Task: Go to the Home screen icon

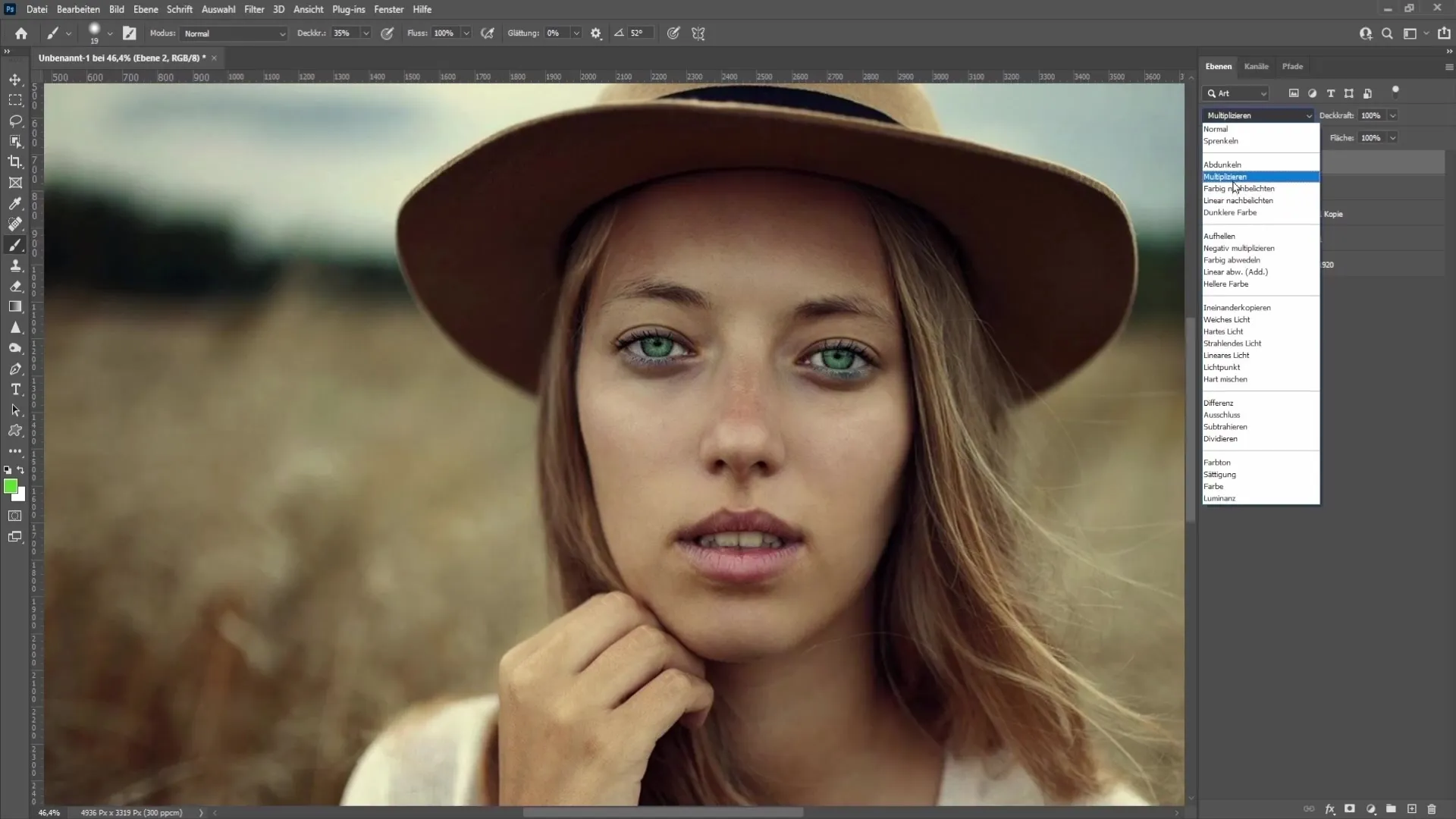Action: point(21,33)
